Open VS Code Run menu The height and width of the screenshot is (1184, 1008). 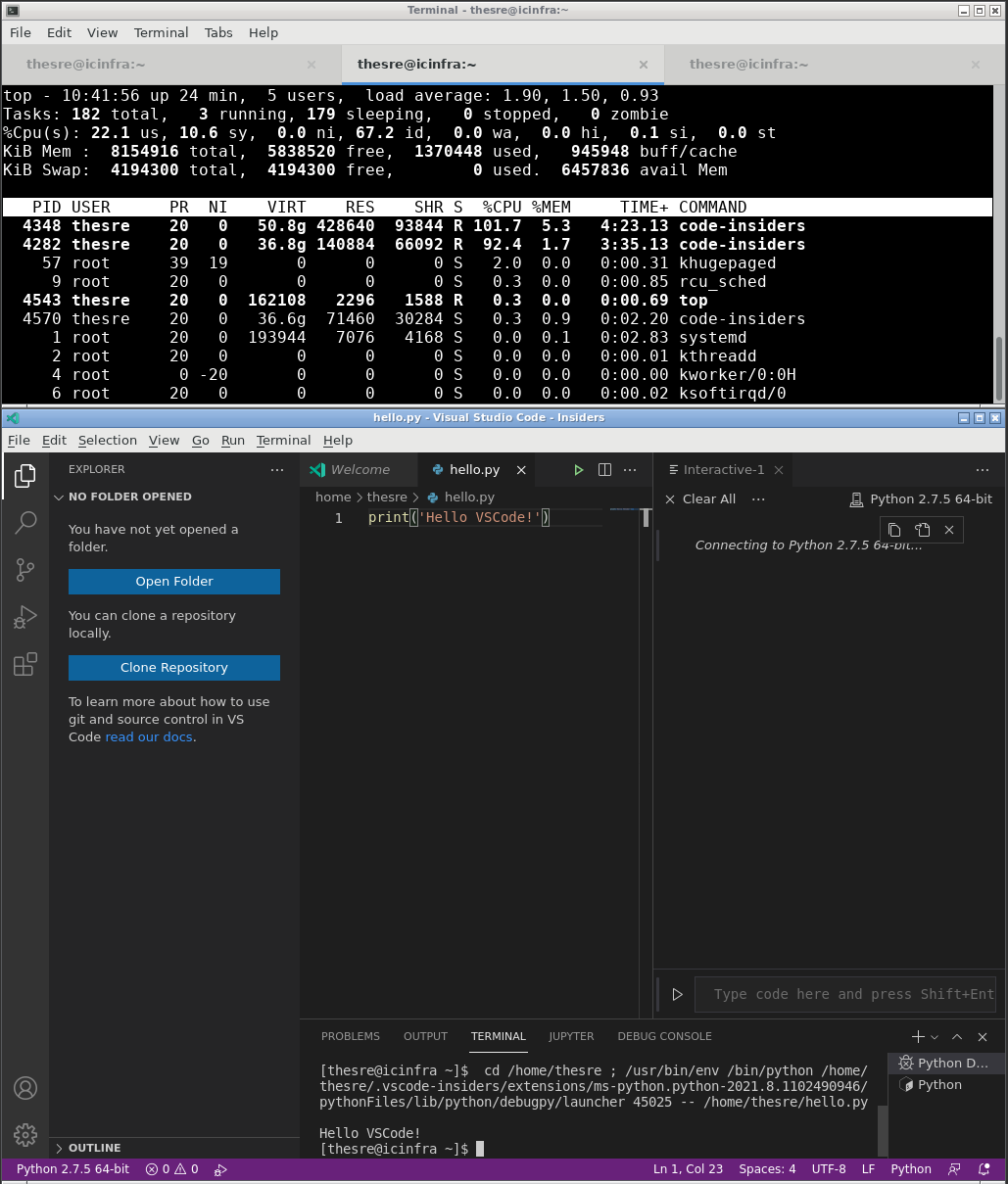pos(233,441)
